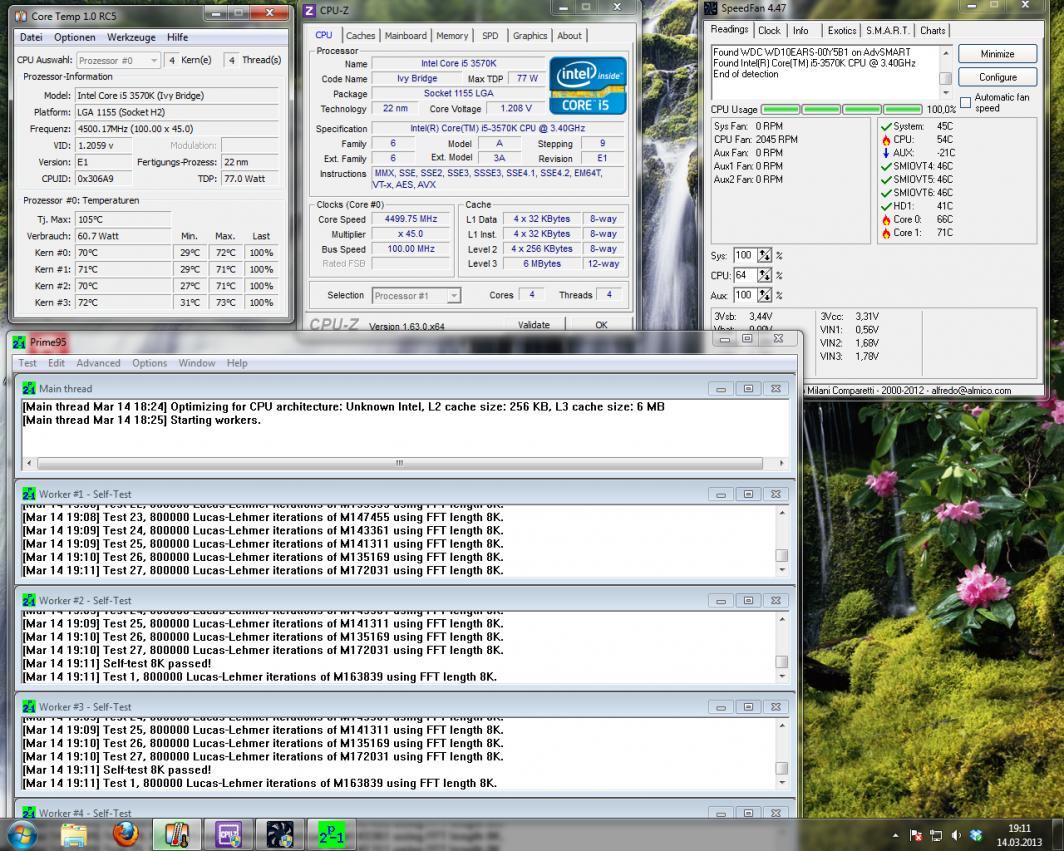The width and height of the screenshot is (1064, 851).
Task: Switch to Memory tab in CPU-Z
Action: tap(452, 35)
